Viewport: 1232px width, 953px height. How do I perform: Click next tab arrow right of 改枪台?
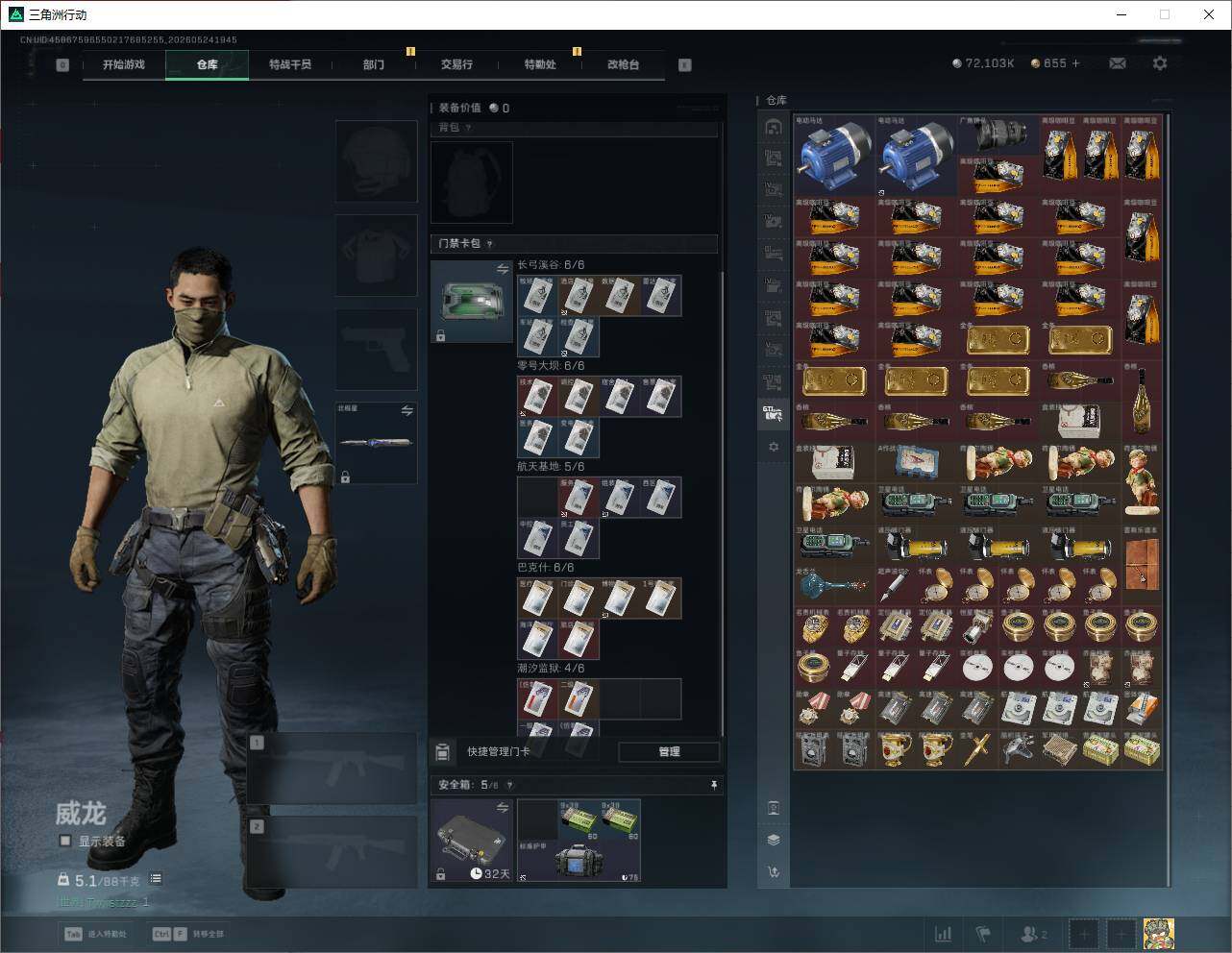coord(685,65)
